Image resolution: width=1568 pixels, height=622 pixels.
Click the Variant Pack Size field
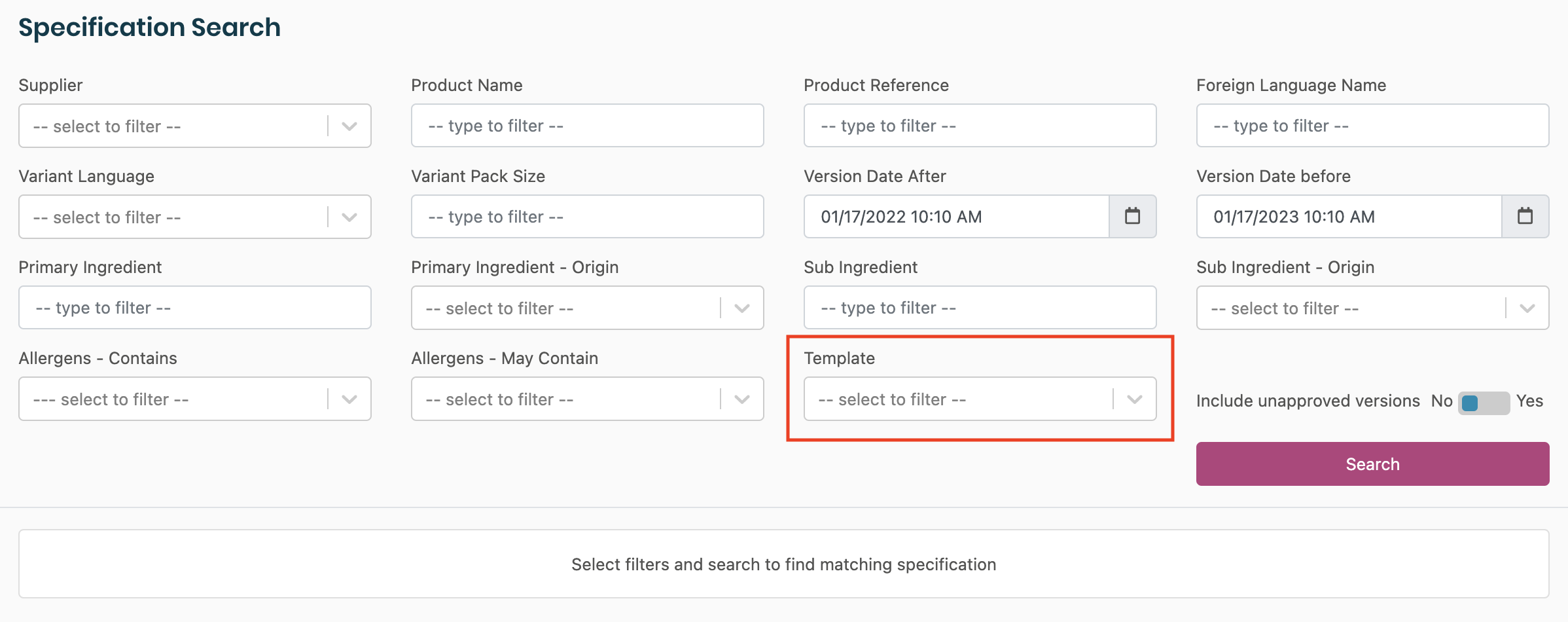click(x=587, y=217)
